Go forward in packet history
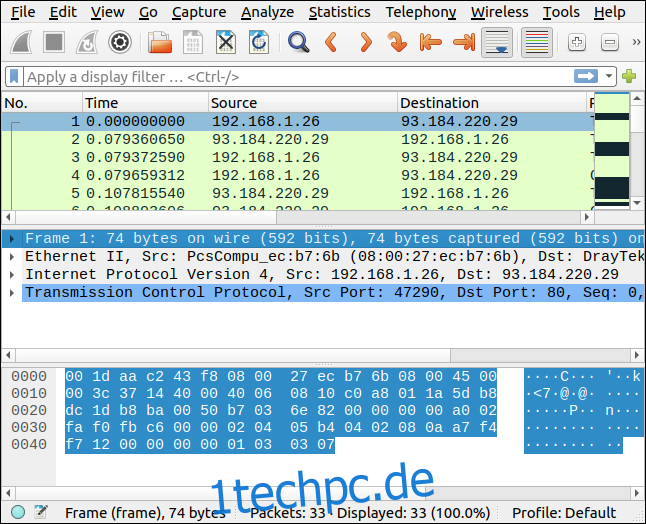This screenshot has width=646, height=524. tap(365, 42)
